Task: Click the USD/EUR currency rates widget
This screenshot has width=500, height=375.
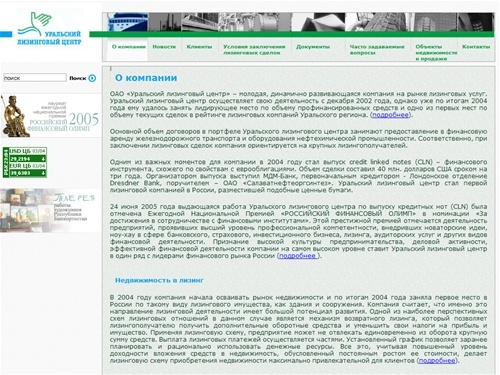Action: [x=25, y=162]
